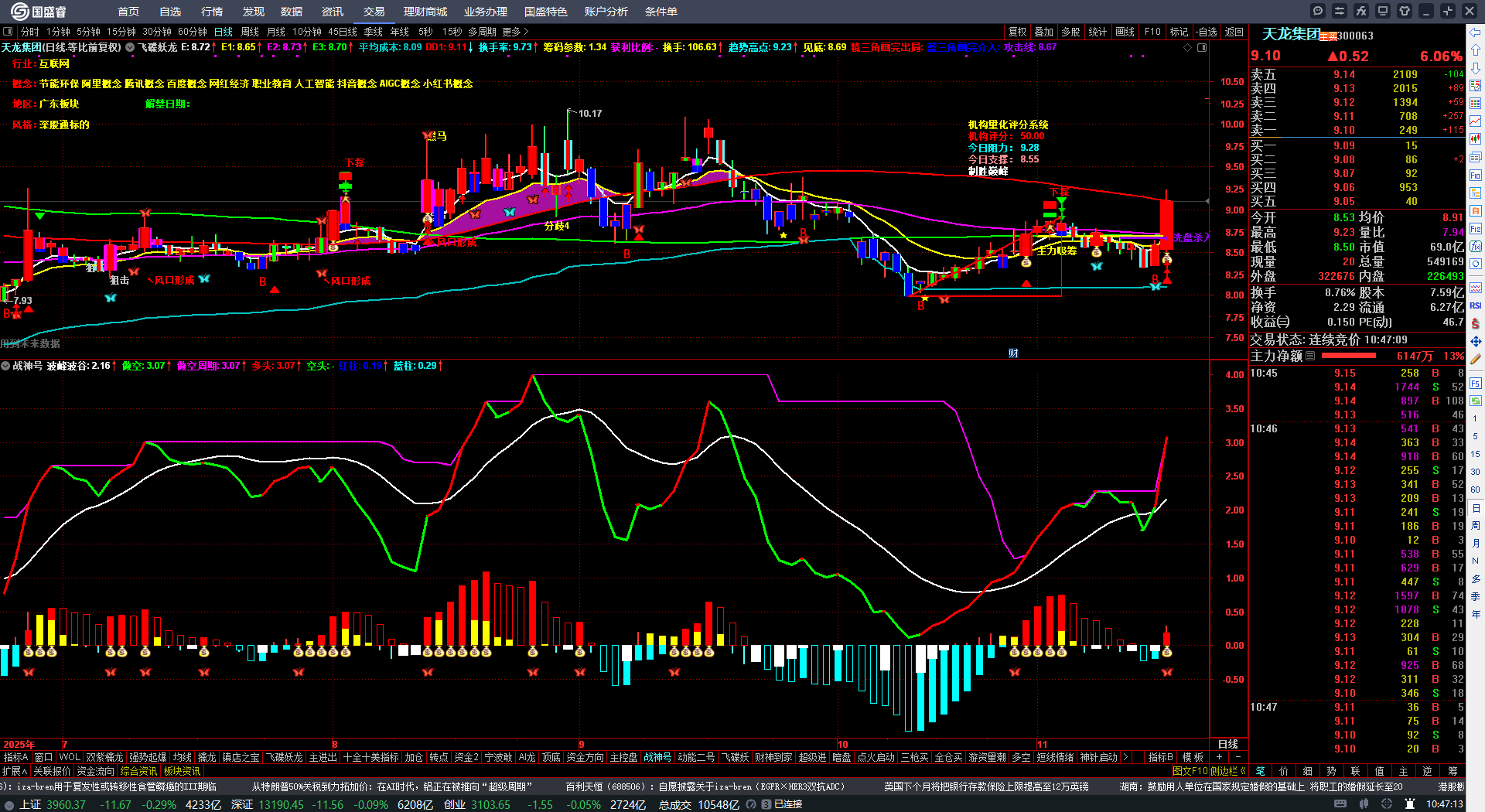This screenshot has width=1485, height=812.
Task: Click the minus zoom button beside 模板
Action: click(1237, 757)
